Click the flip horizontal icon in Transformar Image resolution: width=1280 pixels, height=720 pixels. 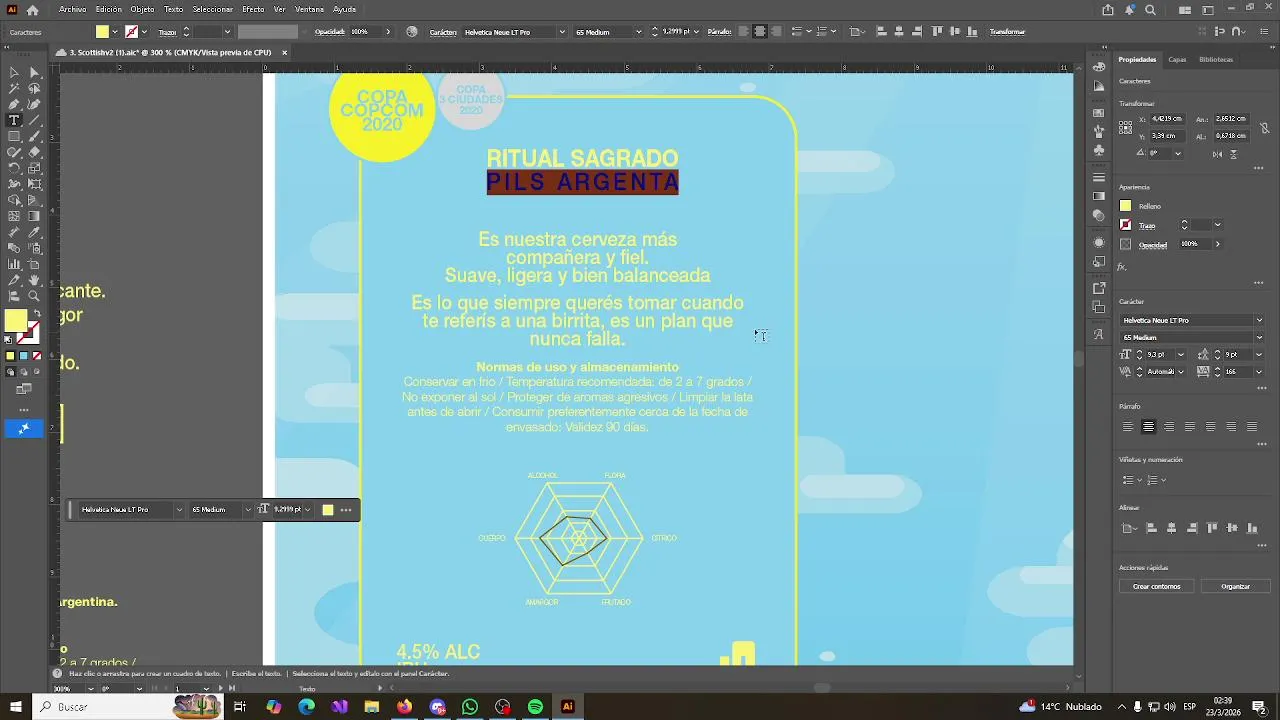point(1217,154)
